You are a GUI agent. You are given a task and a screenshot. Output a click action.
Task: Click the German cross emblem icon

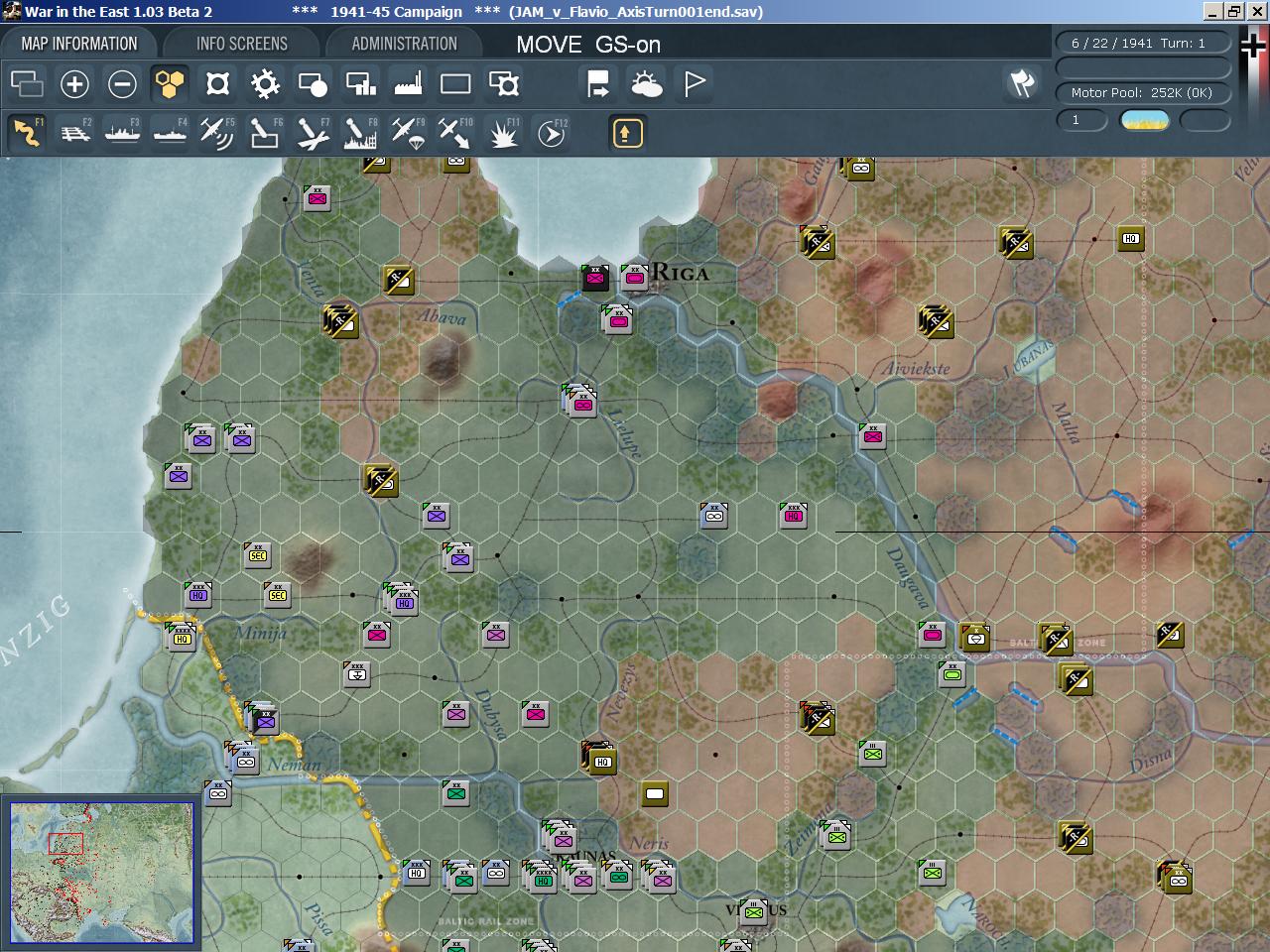point(1254,48)
